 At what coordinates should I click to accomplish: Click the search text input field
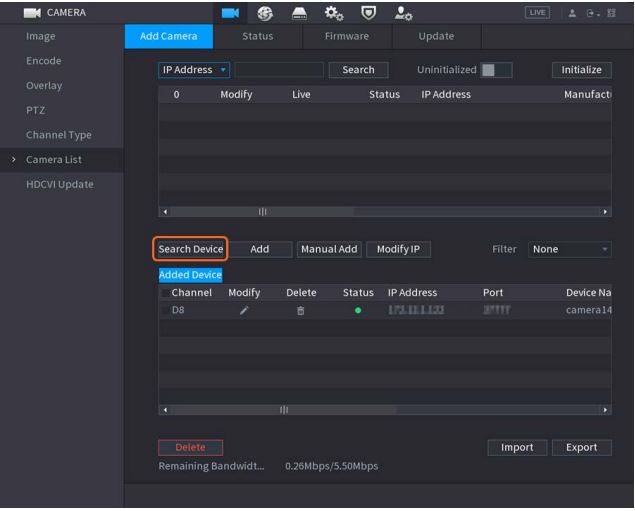tap(279, 70)
